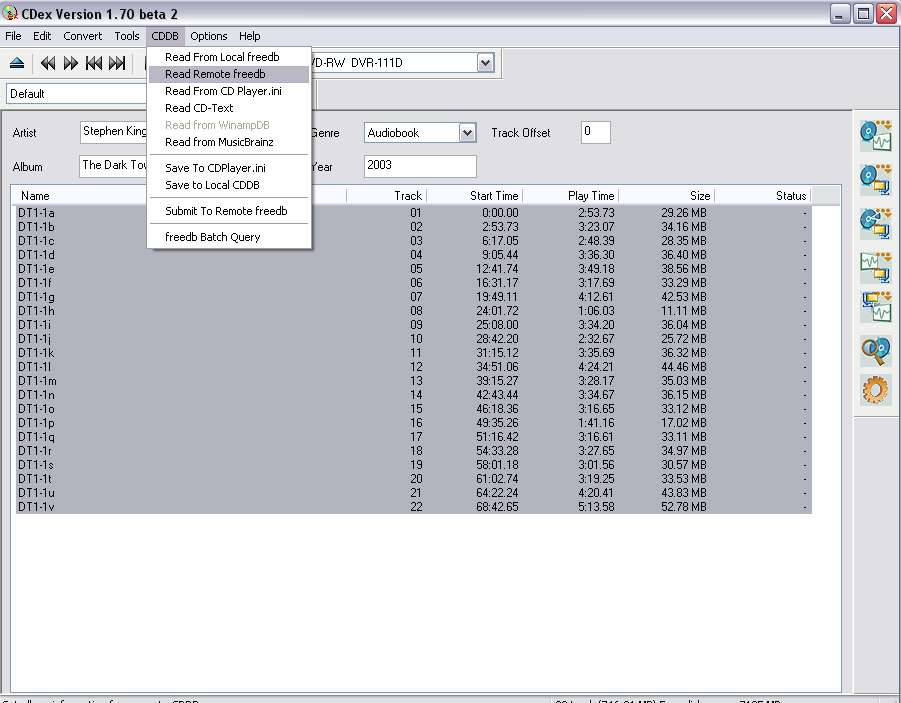The width and height of the screenshot is (901, 703).
Task: Click the Album field containing The Dark Tower
Action: pyautogui.click(x=114, y=166)
